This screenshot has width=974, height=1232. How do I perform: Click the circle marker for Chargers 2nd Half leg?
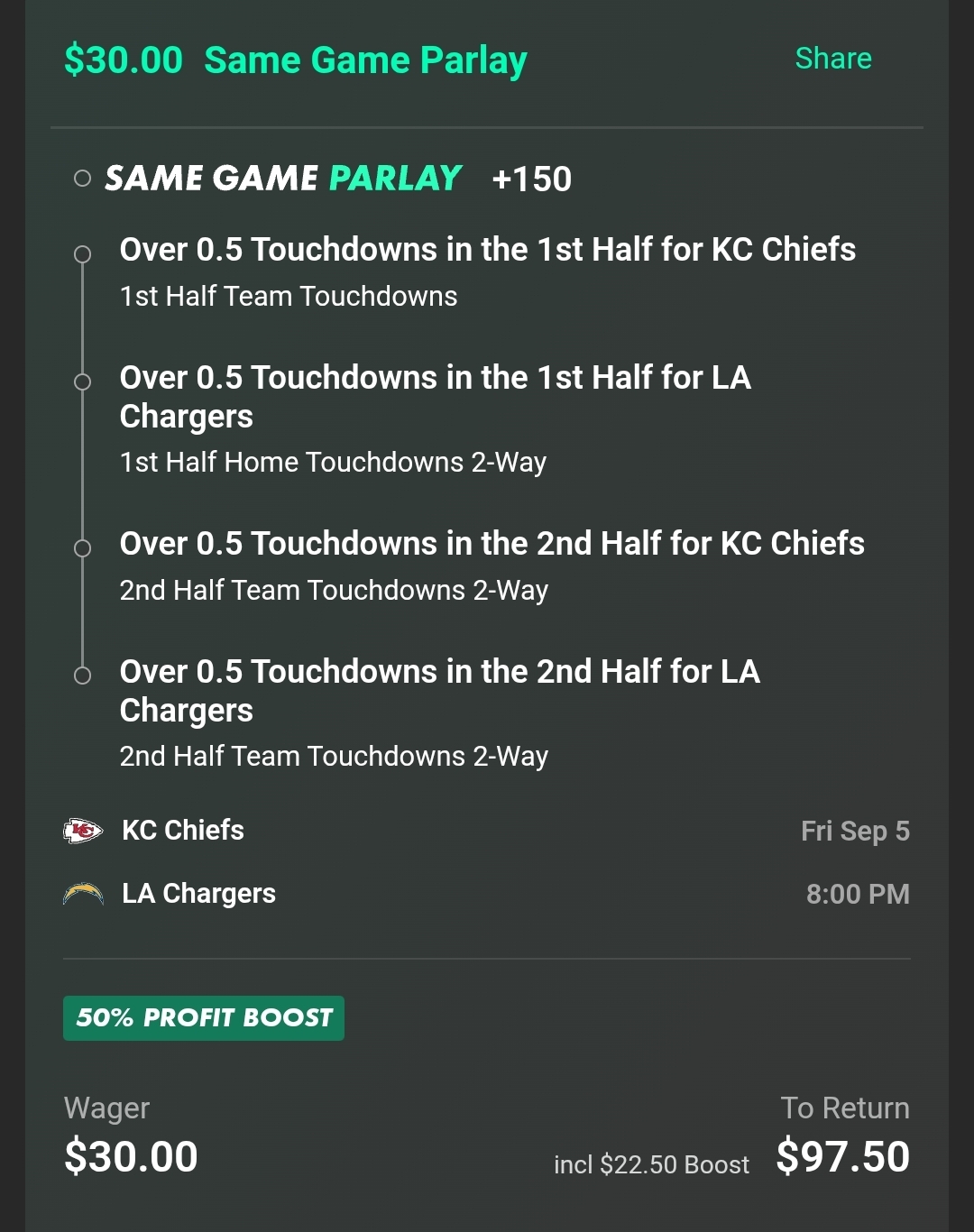coord(82,676)
